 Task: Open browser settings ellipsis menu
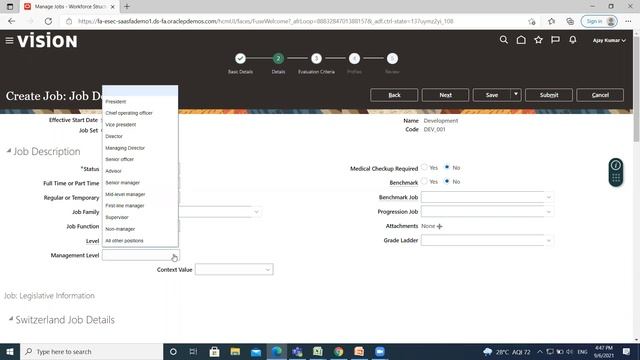click(x=628, y=21)
